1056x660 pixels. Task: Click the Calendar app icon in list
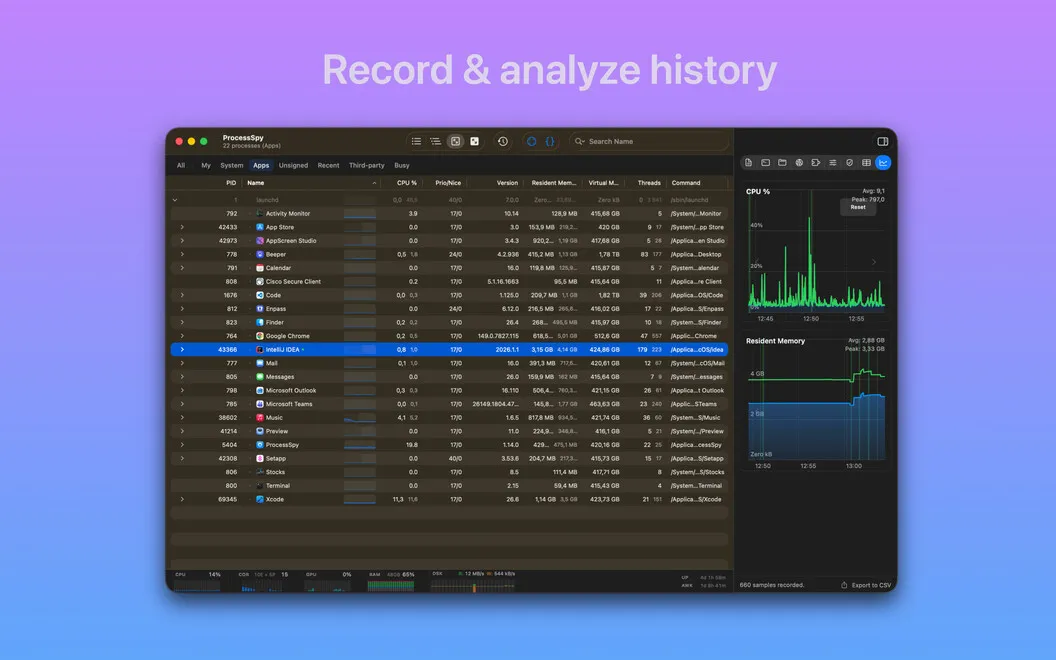260,268
